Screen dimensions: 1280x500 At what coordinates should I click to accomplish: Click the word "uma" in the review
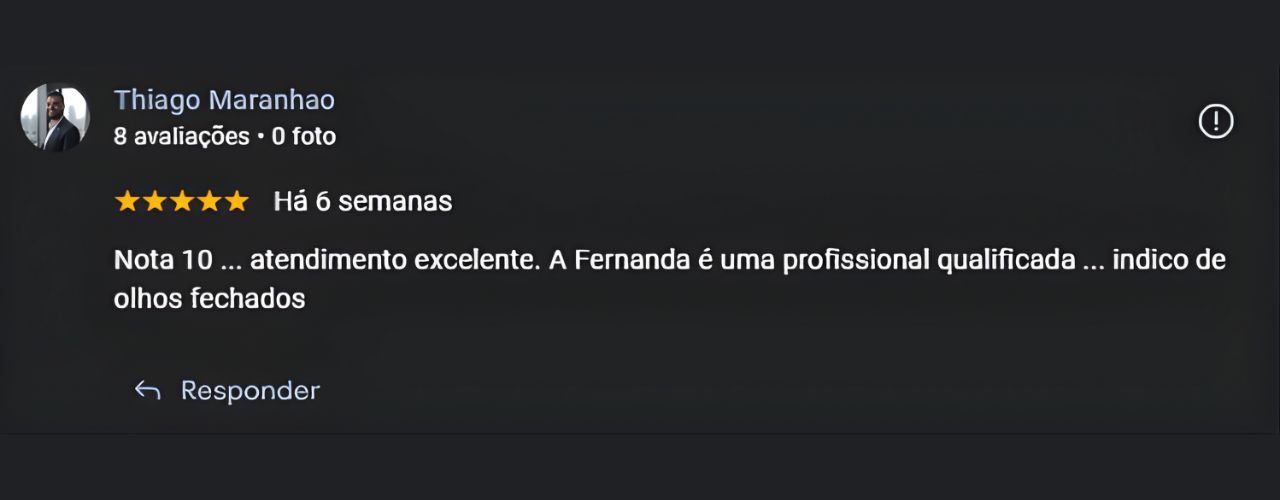[x=747, y=260]
